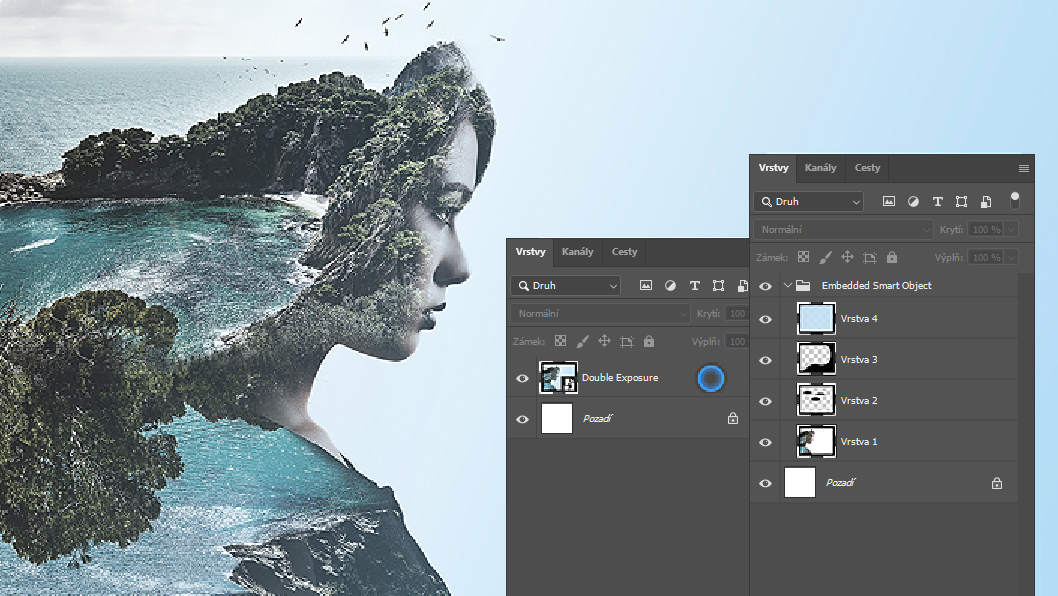The height and width of the screenshot is (596, 1058).
Task: Open the Druh dropdown in left panel
Action: click(565, 285)
